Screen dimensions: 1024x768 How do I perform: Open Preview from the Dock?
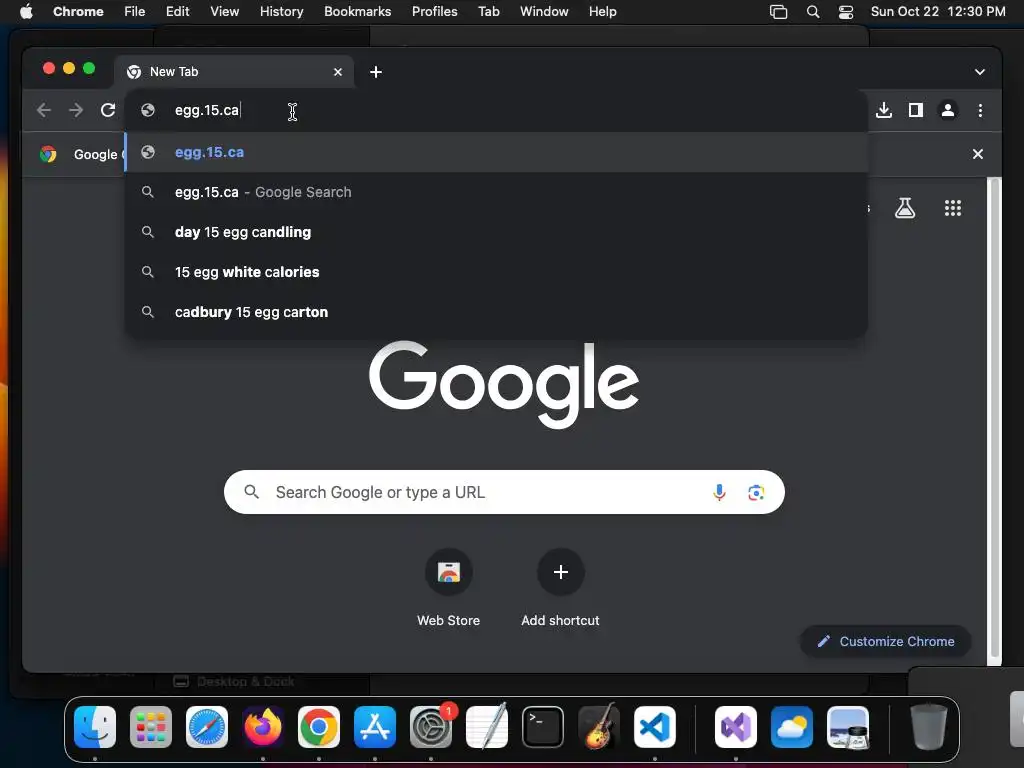(x=848, y=727)
